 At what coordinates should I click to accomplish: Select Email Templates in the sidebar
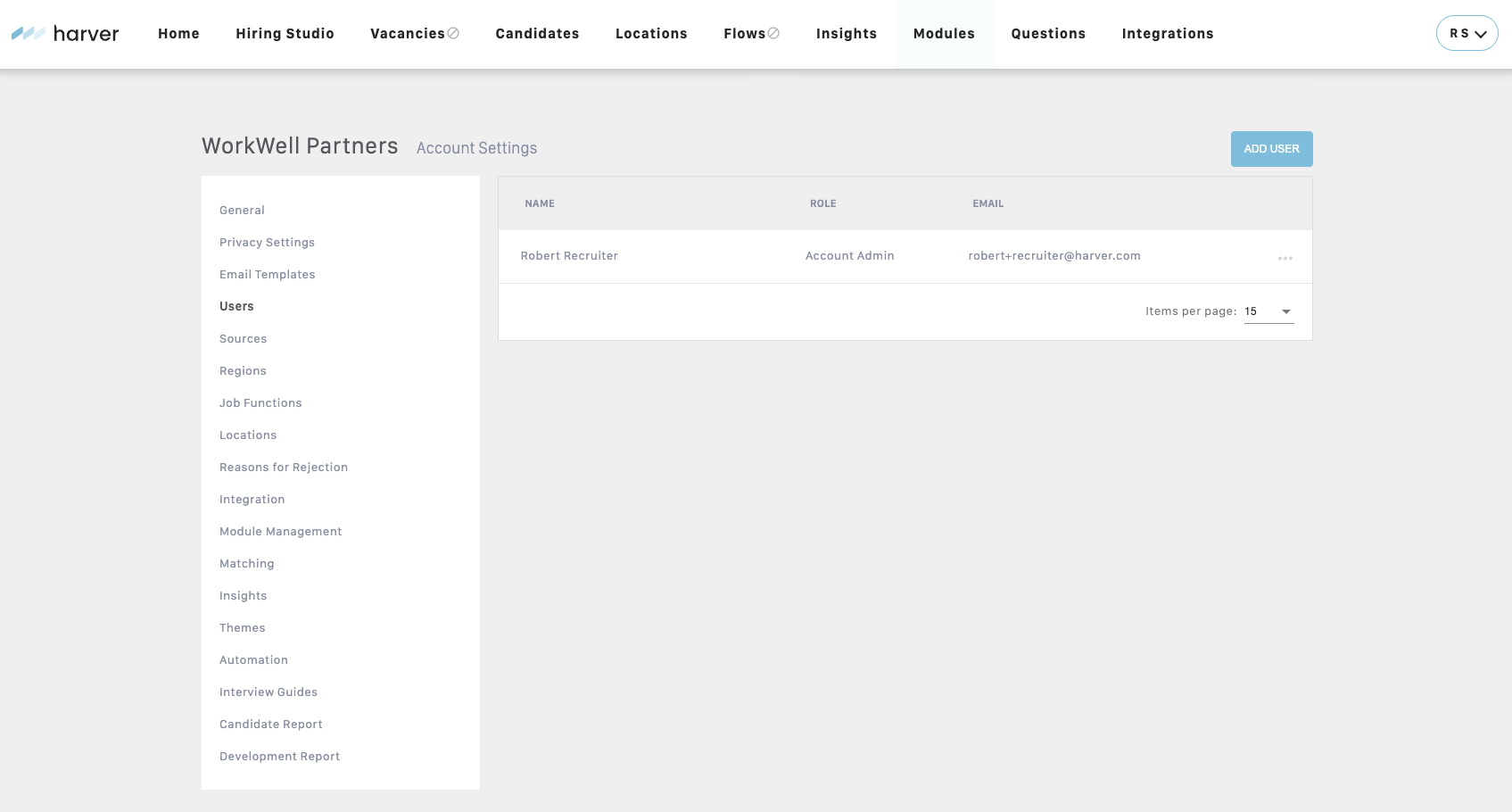[x=267, y=275]
